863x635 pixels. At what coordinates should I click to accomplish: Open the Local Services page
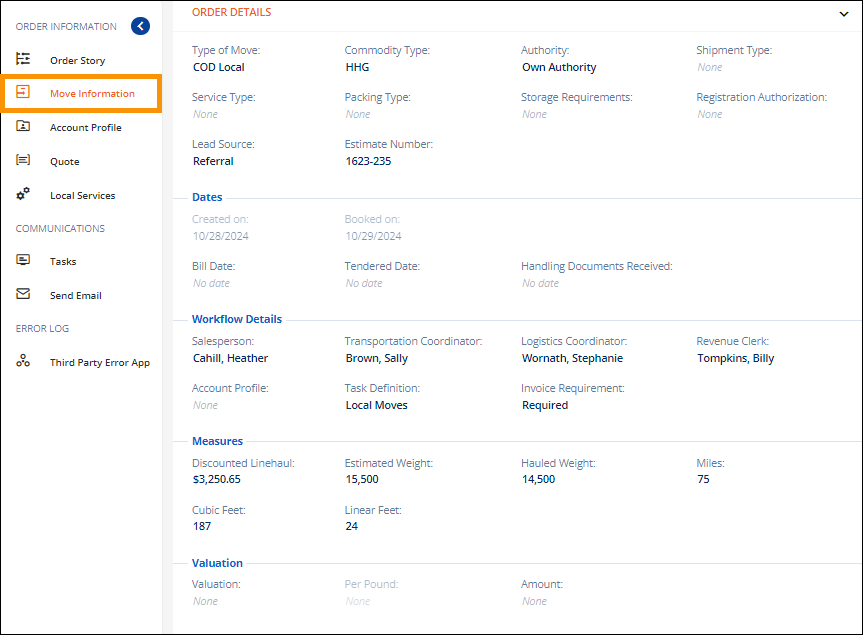[x=82, y=196]
